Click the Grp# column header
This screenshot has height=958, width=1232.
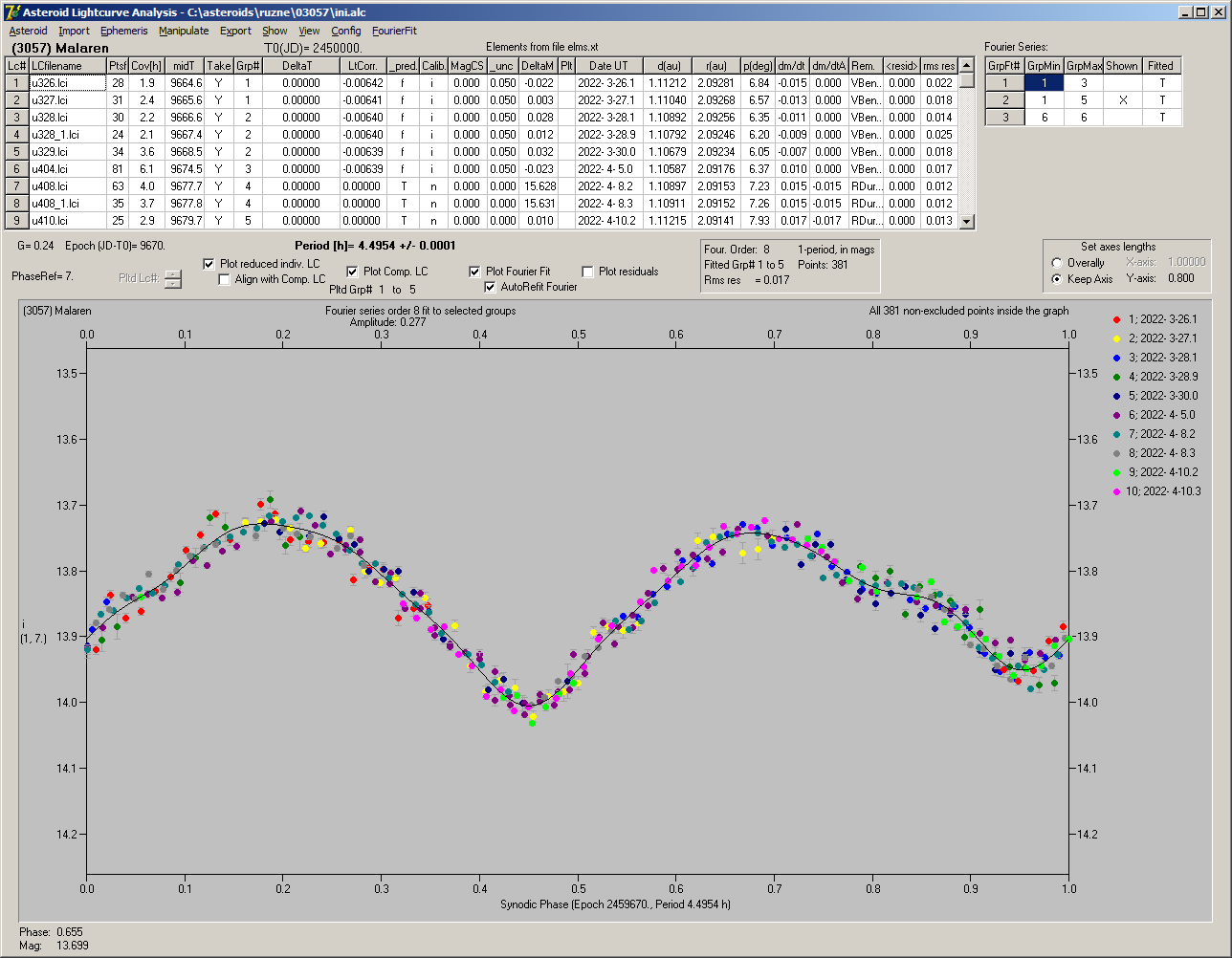[x=248, y=66]
